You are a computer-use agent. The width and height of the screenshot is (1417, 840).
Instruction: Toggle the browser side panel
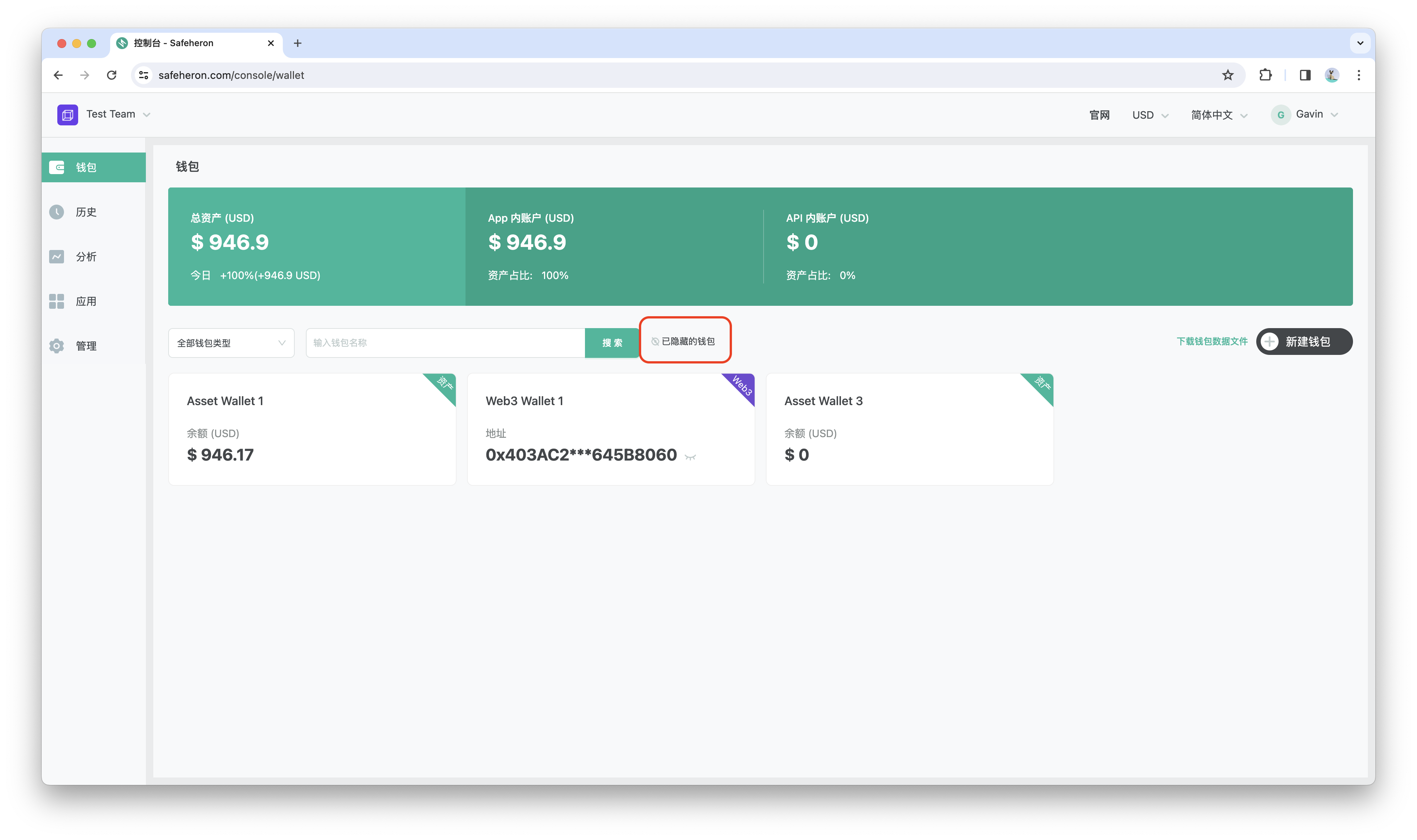point(1305,75)
